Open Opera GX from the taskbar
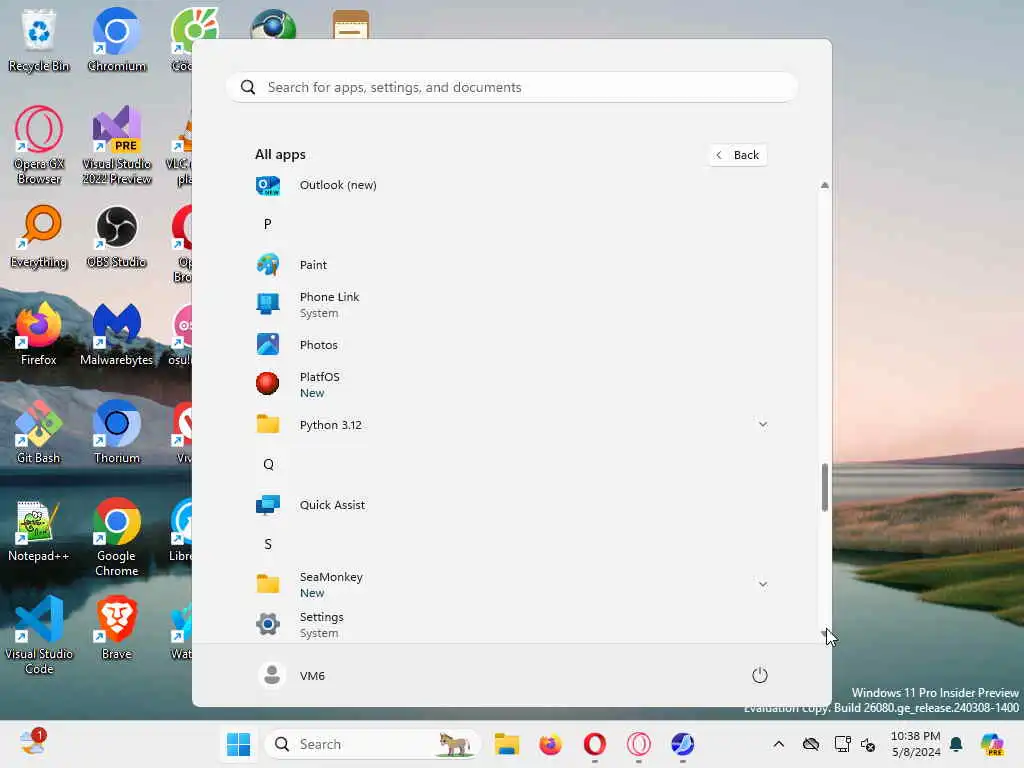The height and width of the screenshot is (768, 1024). [x=639, y=744]
